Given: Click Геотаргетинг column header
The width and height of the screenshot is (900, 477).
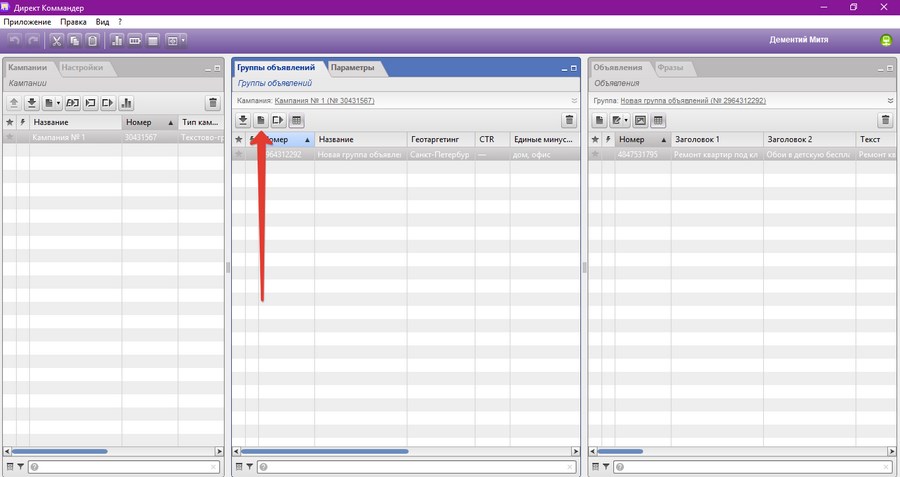Looking at the screenshot, I should (441, 139).
